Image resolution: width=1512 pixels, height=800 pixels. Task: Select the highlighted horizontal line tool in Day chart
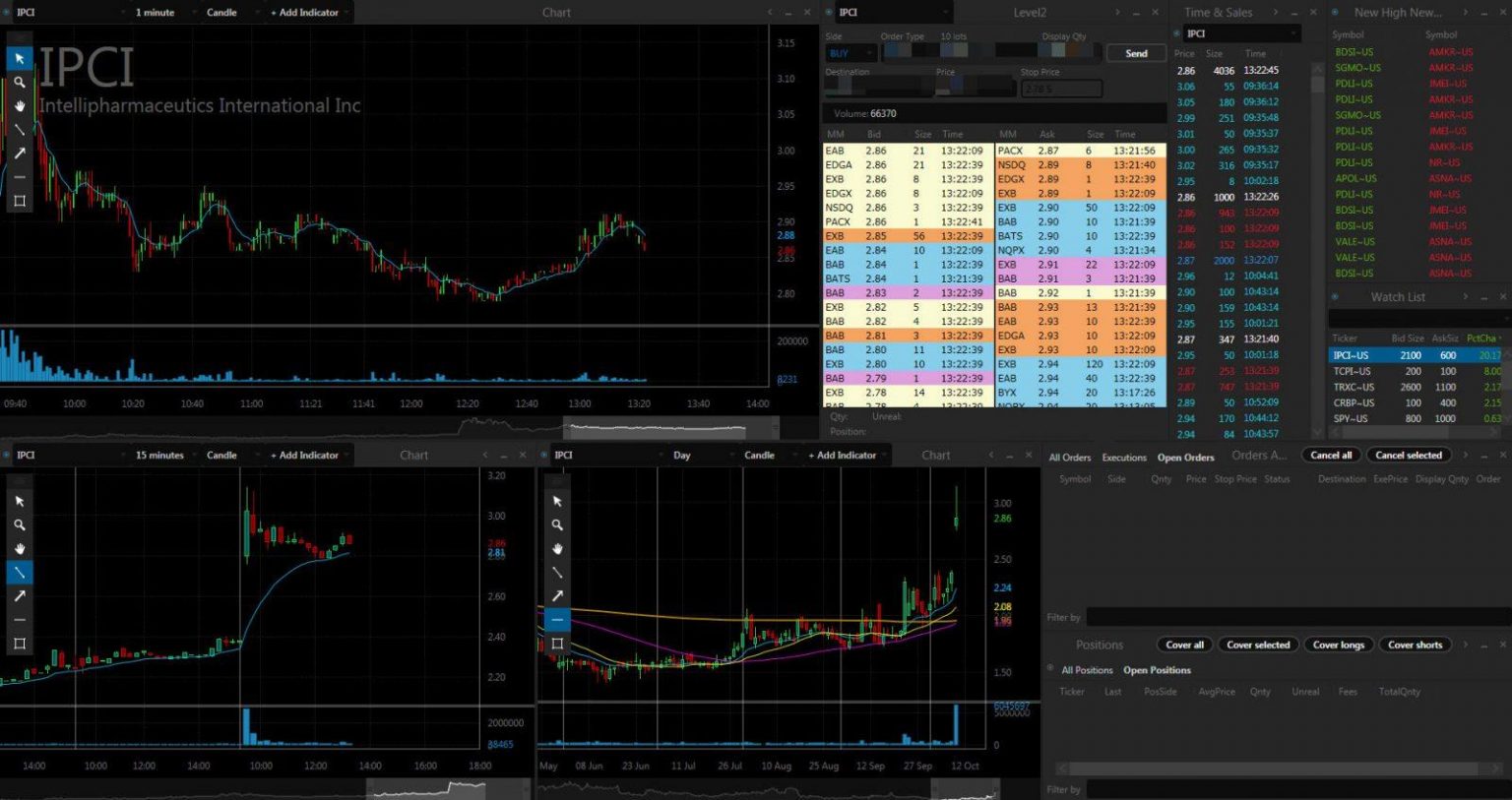tap(557, 620)
